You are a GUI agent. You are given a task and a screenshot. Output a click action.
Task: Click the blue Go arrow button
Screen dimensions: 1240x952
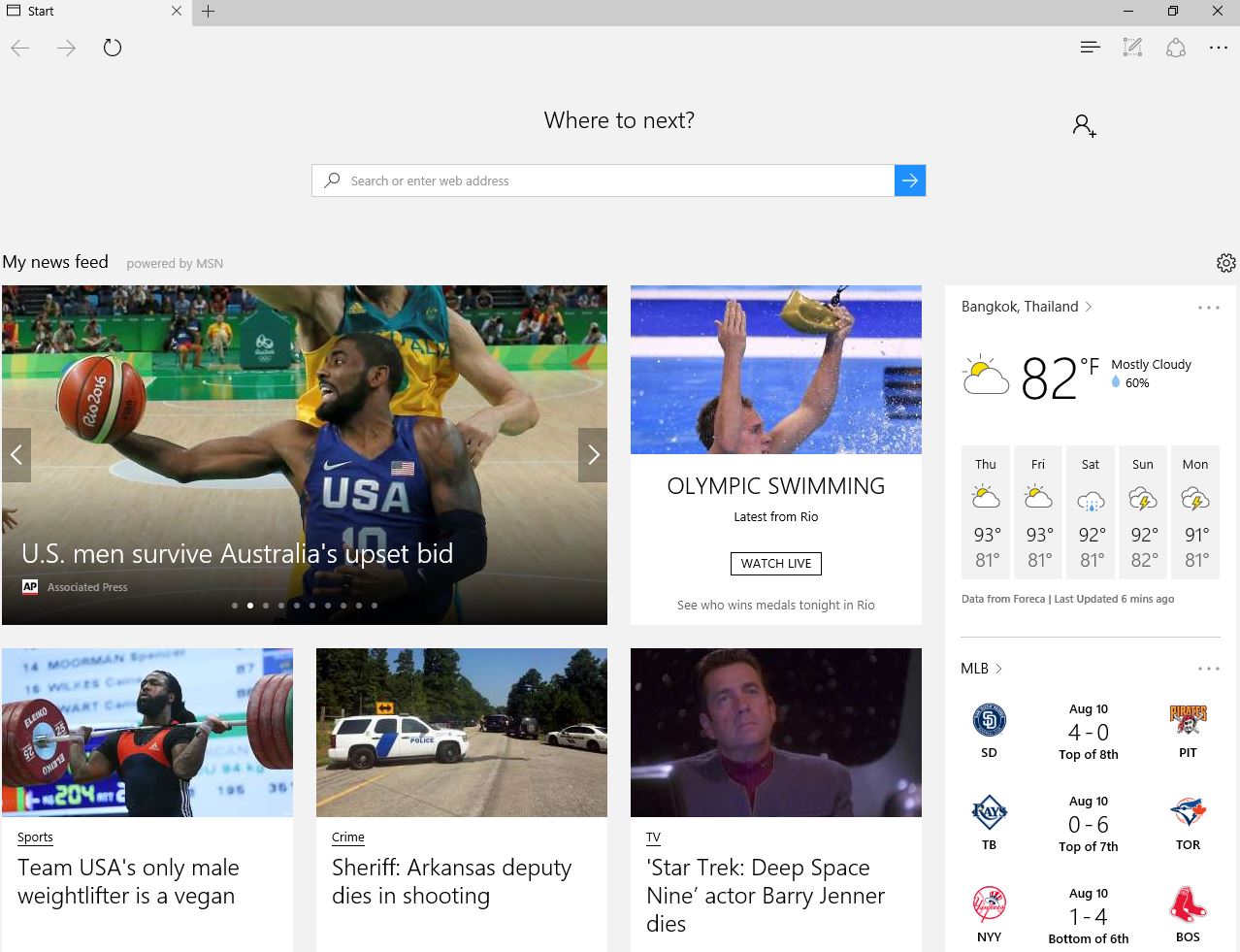(x=910, y=181)
